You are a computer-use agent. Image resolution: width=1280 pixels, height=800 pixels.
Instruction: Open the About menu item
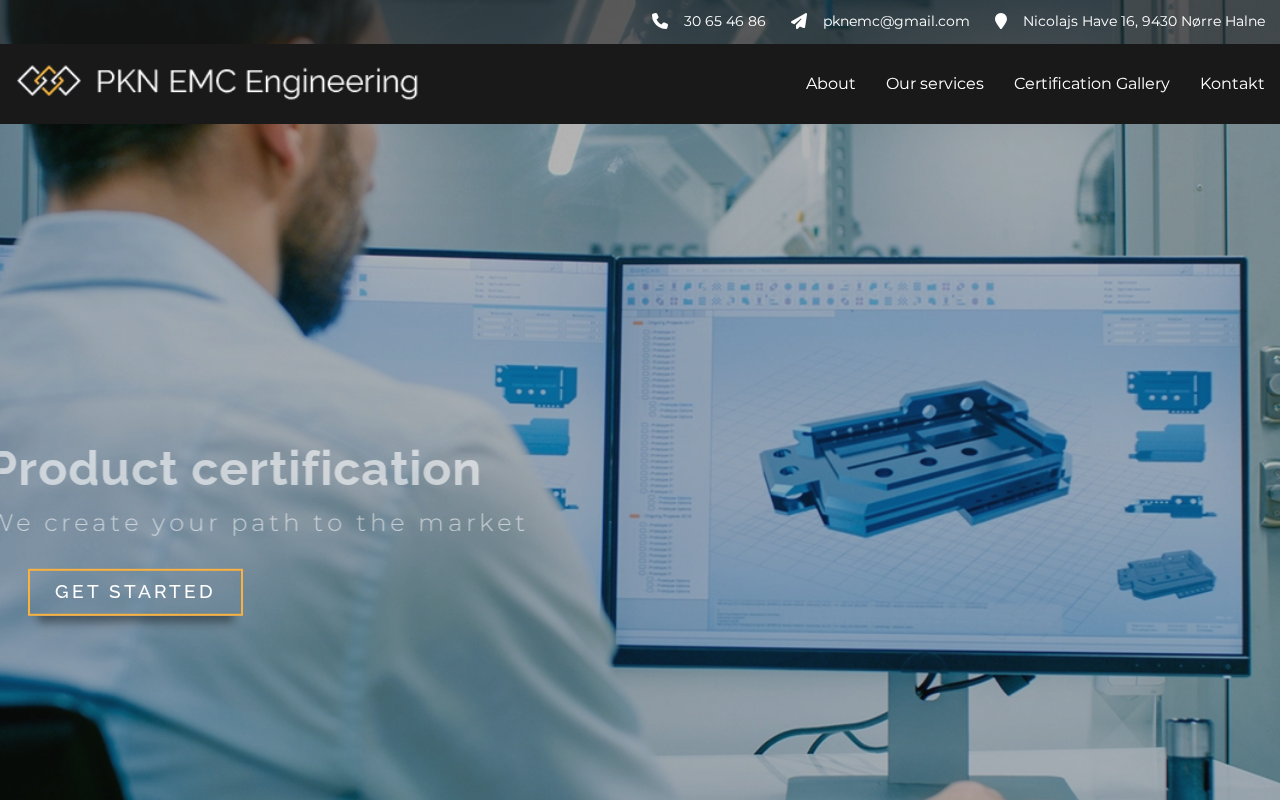click(831, 84)
